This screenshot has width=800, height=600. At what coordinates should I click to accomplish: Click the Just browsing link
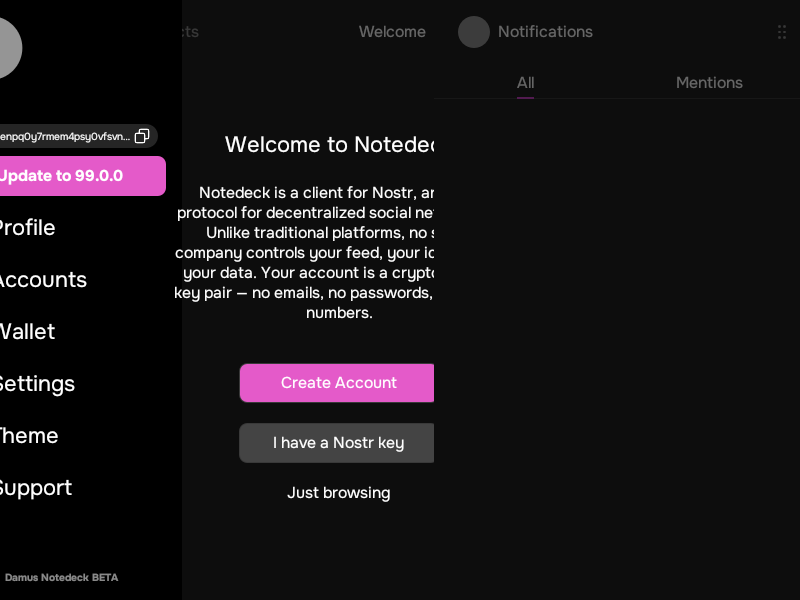[338, 493]
